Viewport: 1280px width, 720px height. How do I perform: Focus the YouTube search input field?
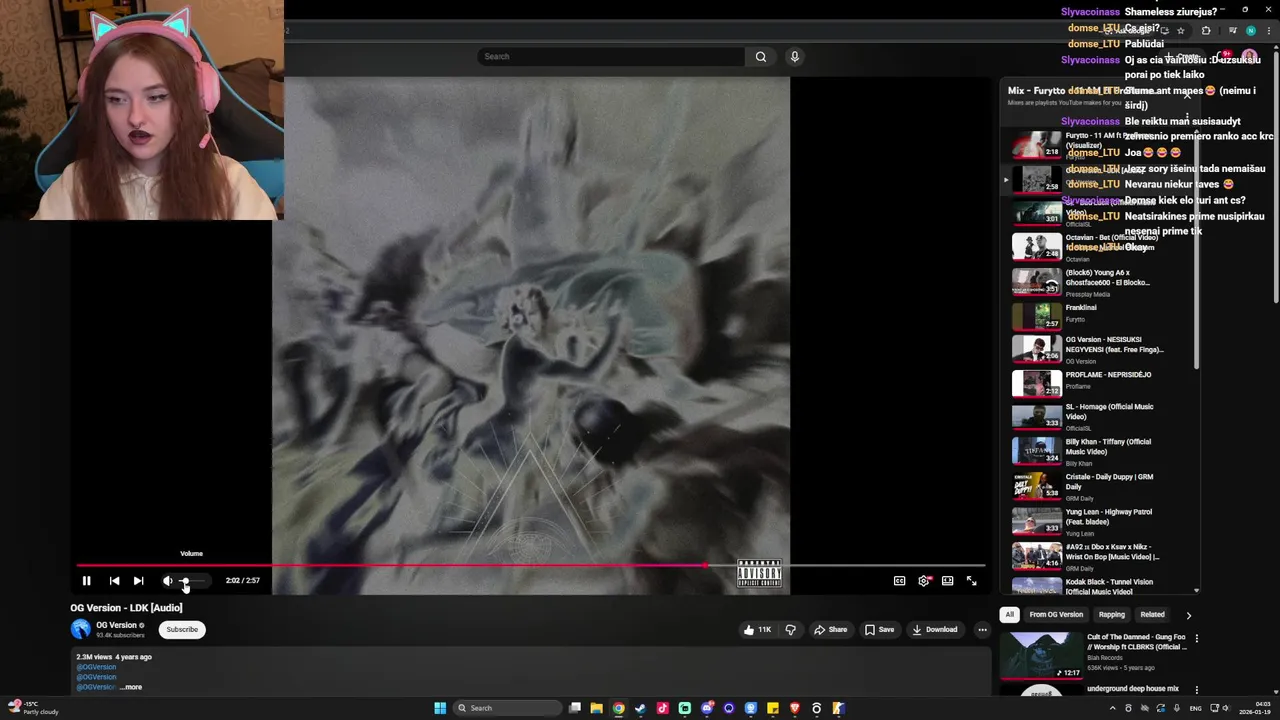coord(611,57)
